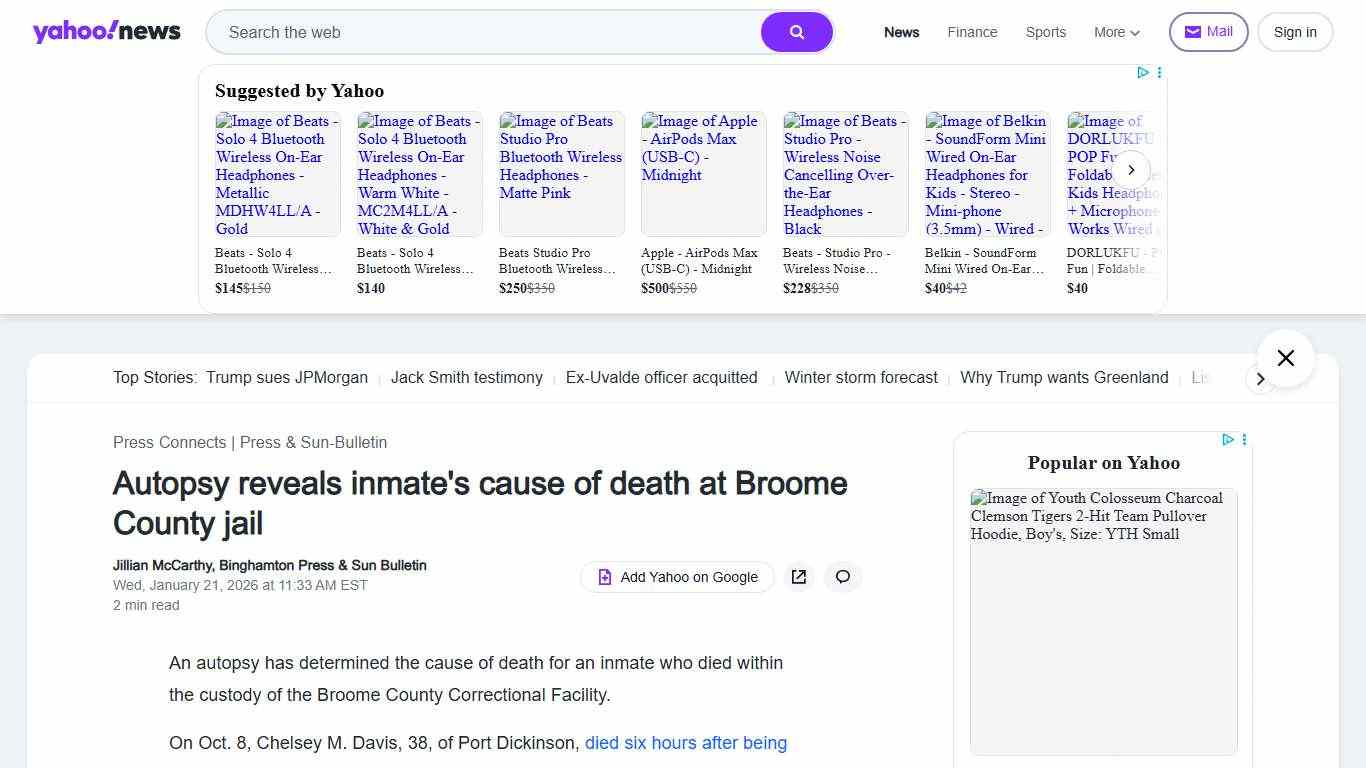Dismiss the Top Stories bar via X button
Image resolution: width=1366 pixels, height=768 pixels.
1285,357
